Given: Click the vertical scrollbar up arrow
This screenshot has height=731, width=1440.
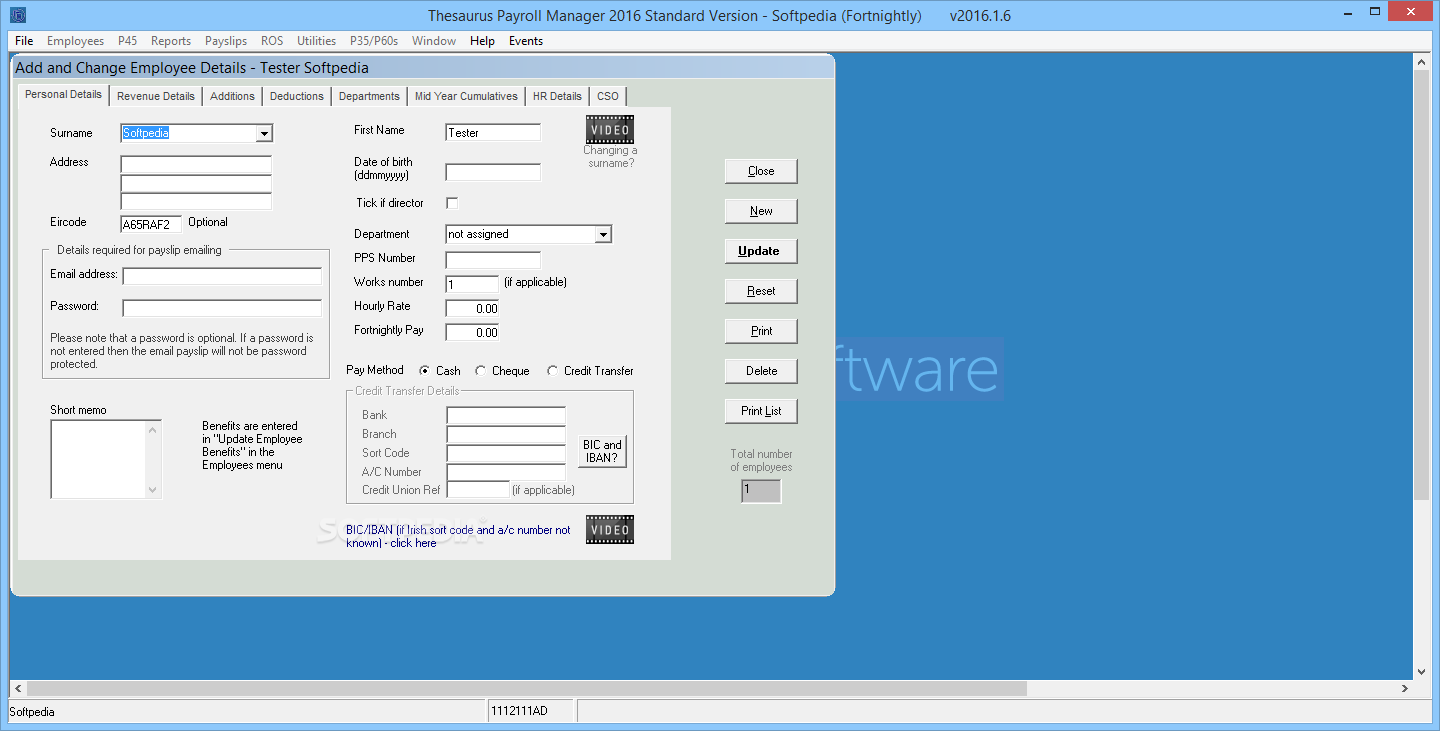Looking at the screenshot, I should 1421,62.
